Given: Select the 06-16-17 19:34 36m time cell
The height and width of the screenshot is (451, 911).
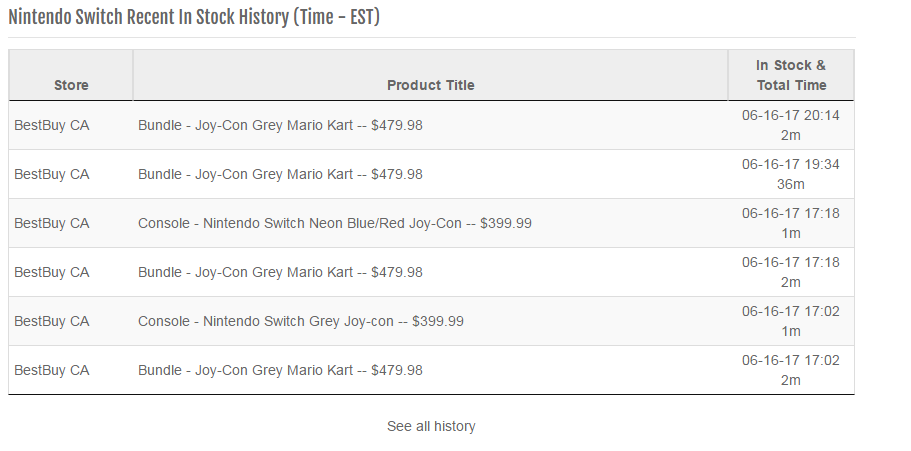Looking at the screenshot, I should [791, 174].
